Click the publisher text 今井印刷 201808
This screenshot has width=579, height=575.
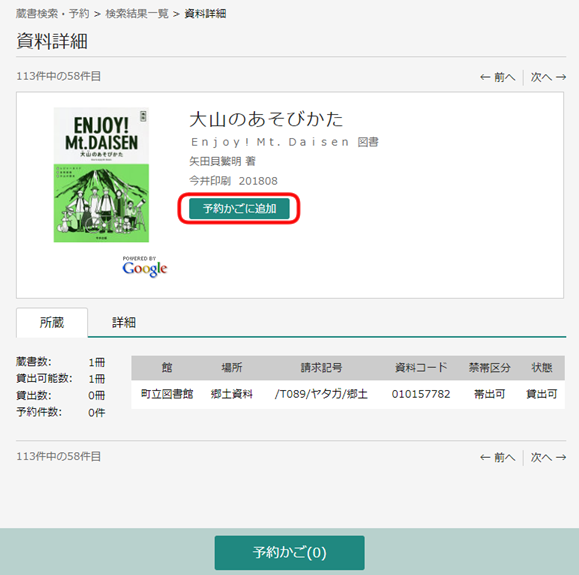[233, 181]
